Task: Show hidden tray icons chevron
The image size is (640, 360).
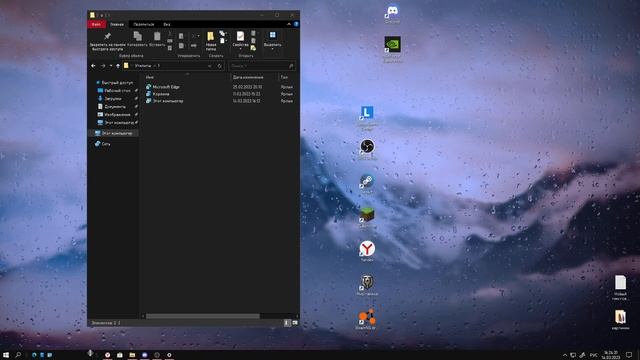Action: click(565, 355)
